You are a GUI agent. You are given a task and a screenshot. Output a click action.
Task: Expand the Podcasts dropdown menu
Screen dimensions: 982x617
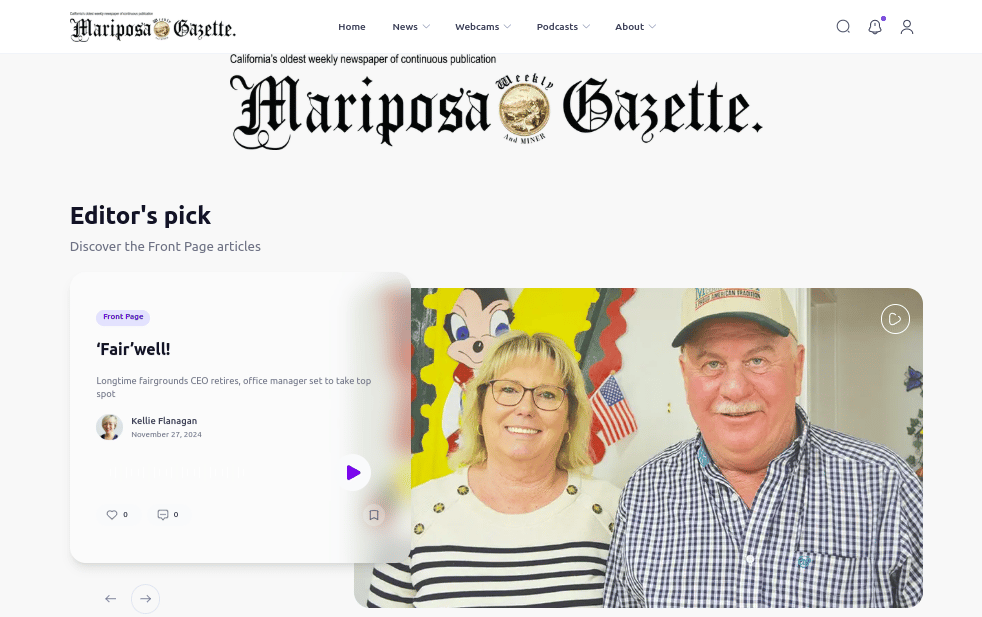[563, 26]
